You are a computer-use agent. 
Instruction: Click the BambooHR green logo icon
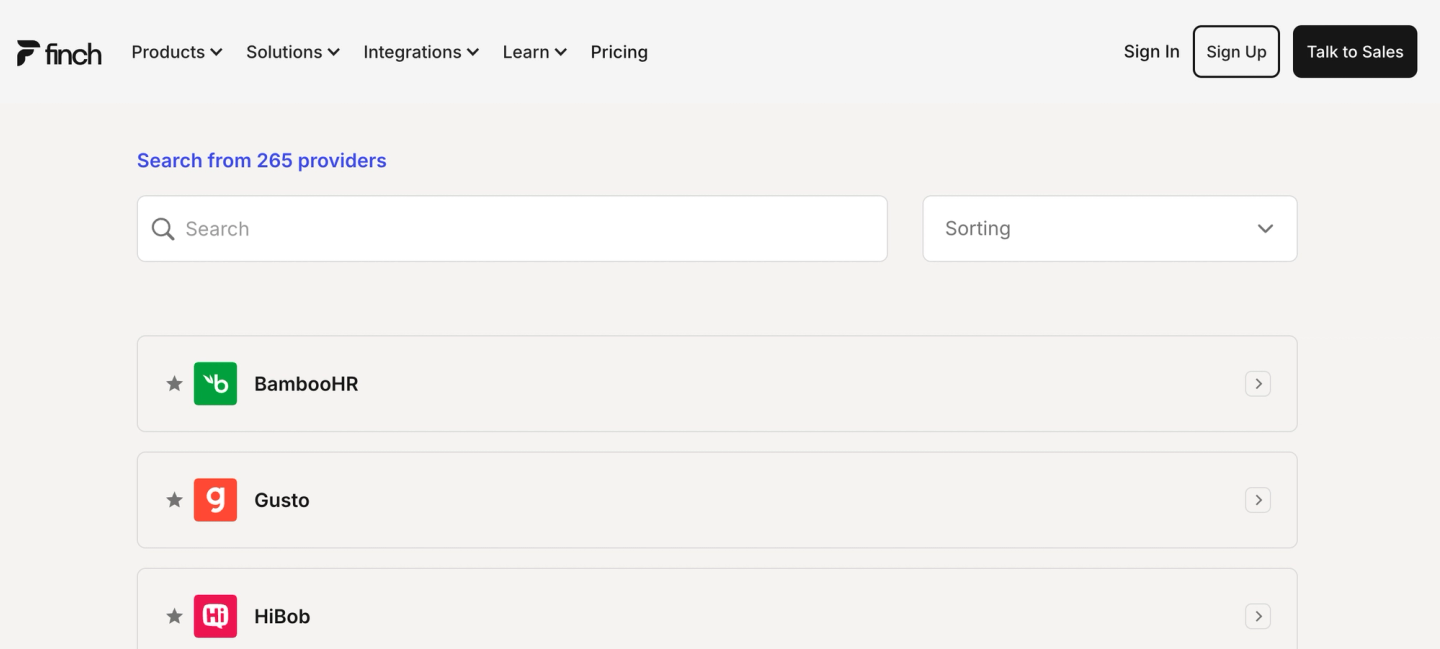point(215,384)
